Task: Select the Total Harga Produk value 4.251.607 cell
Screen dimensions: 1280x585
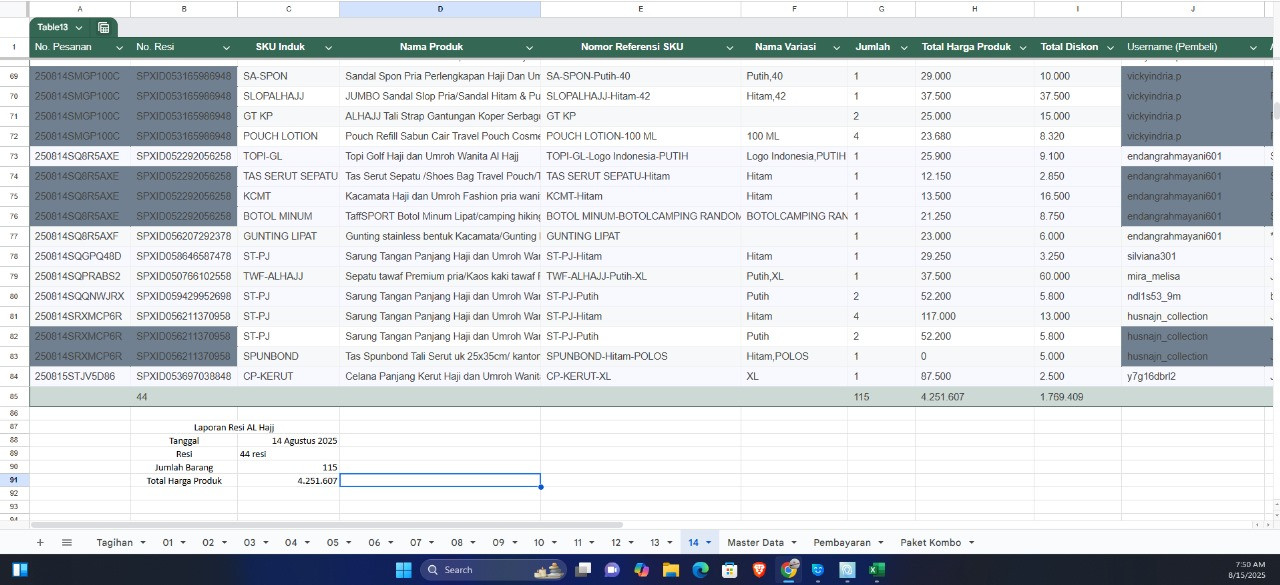Action: 288,481
